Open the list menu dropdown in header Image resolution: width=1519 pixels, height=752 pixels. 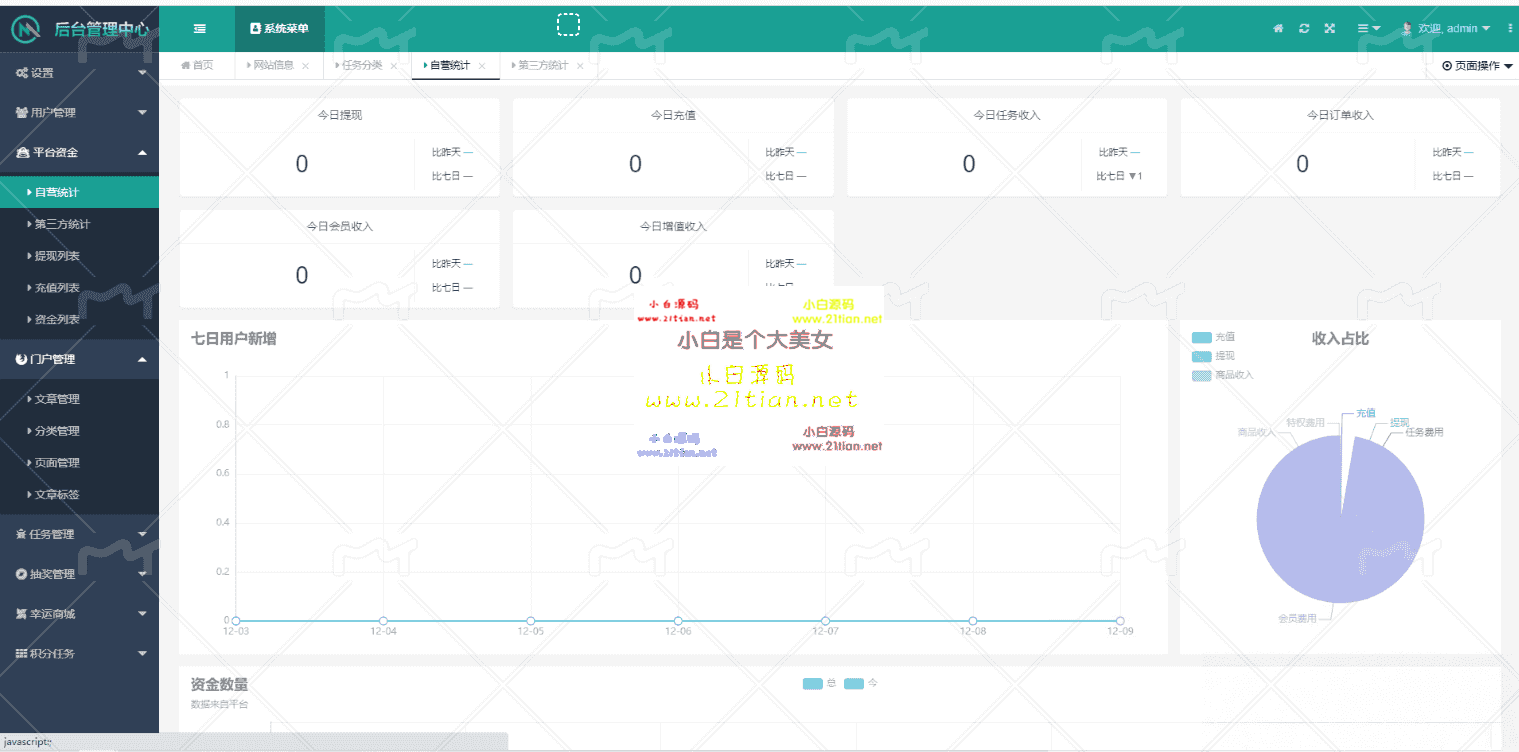coord(1368,29)
